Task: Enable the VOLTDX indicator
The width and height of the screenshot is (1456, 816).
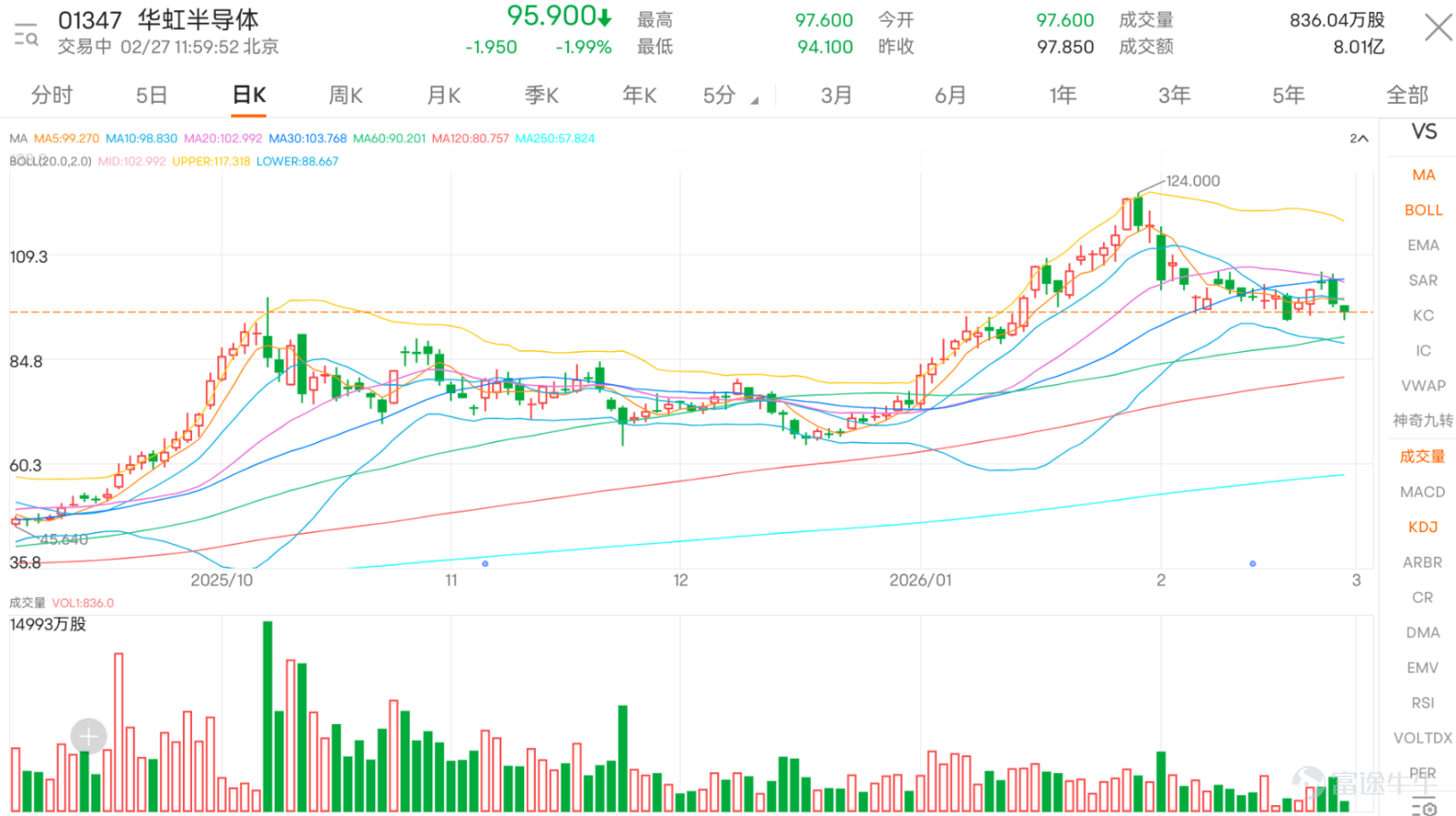Action: pos(1423,738)
